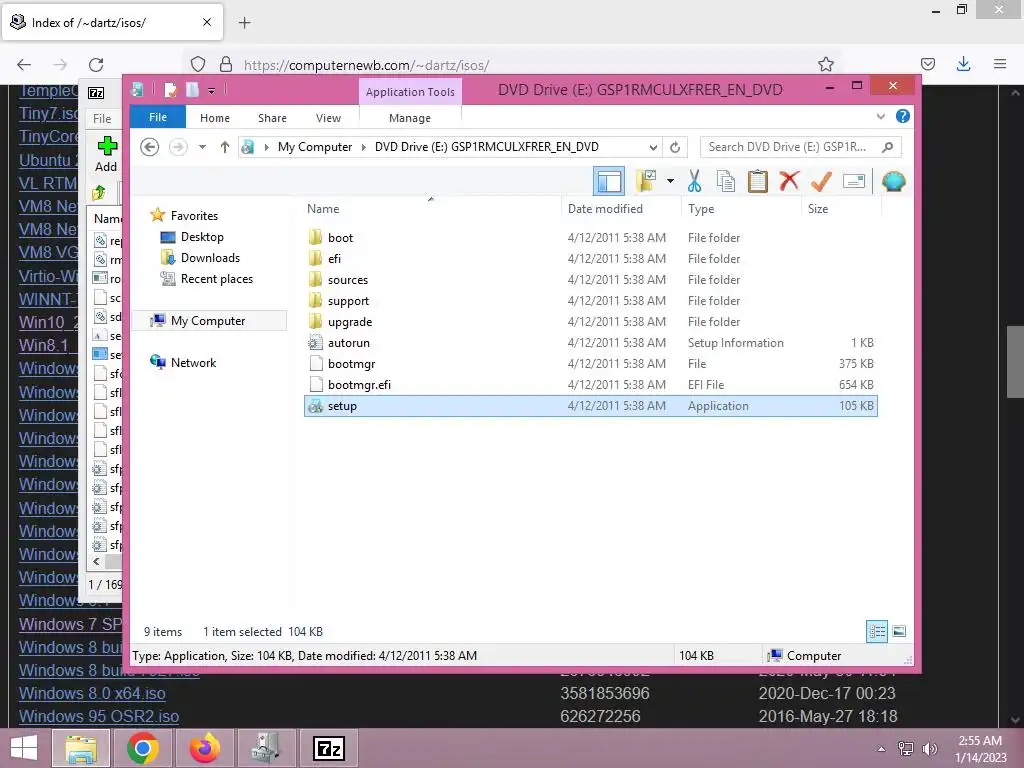Viewport: 1024px width, 768px height.
Task: Select My Computer in navigation pane
Action: coord(208,321)
